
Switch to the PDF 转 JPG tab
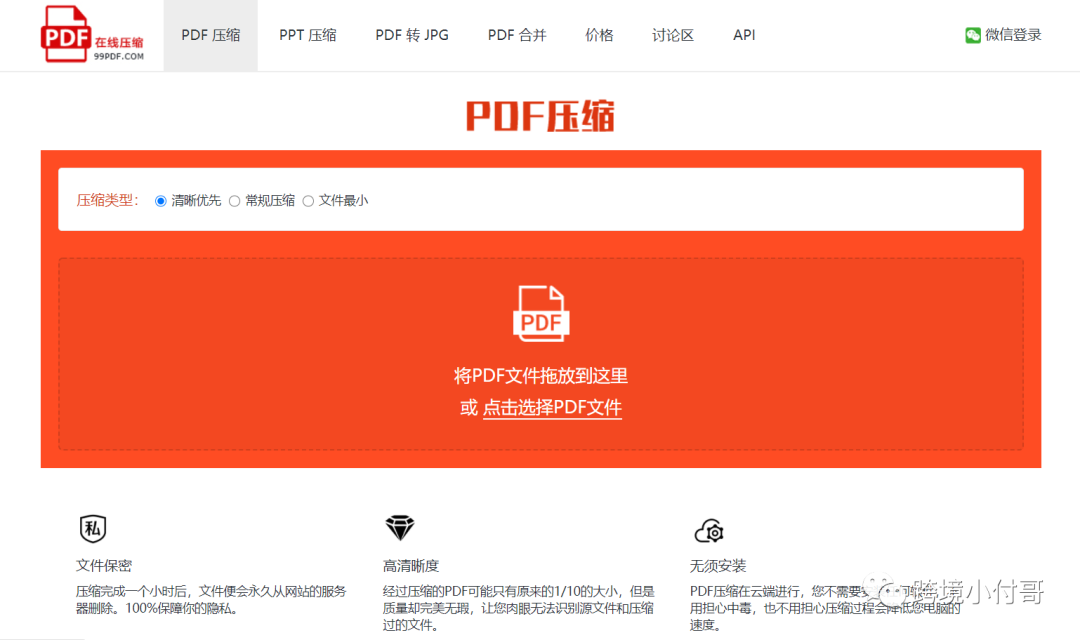pyautogui.click(x=411, y=34)
